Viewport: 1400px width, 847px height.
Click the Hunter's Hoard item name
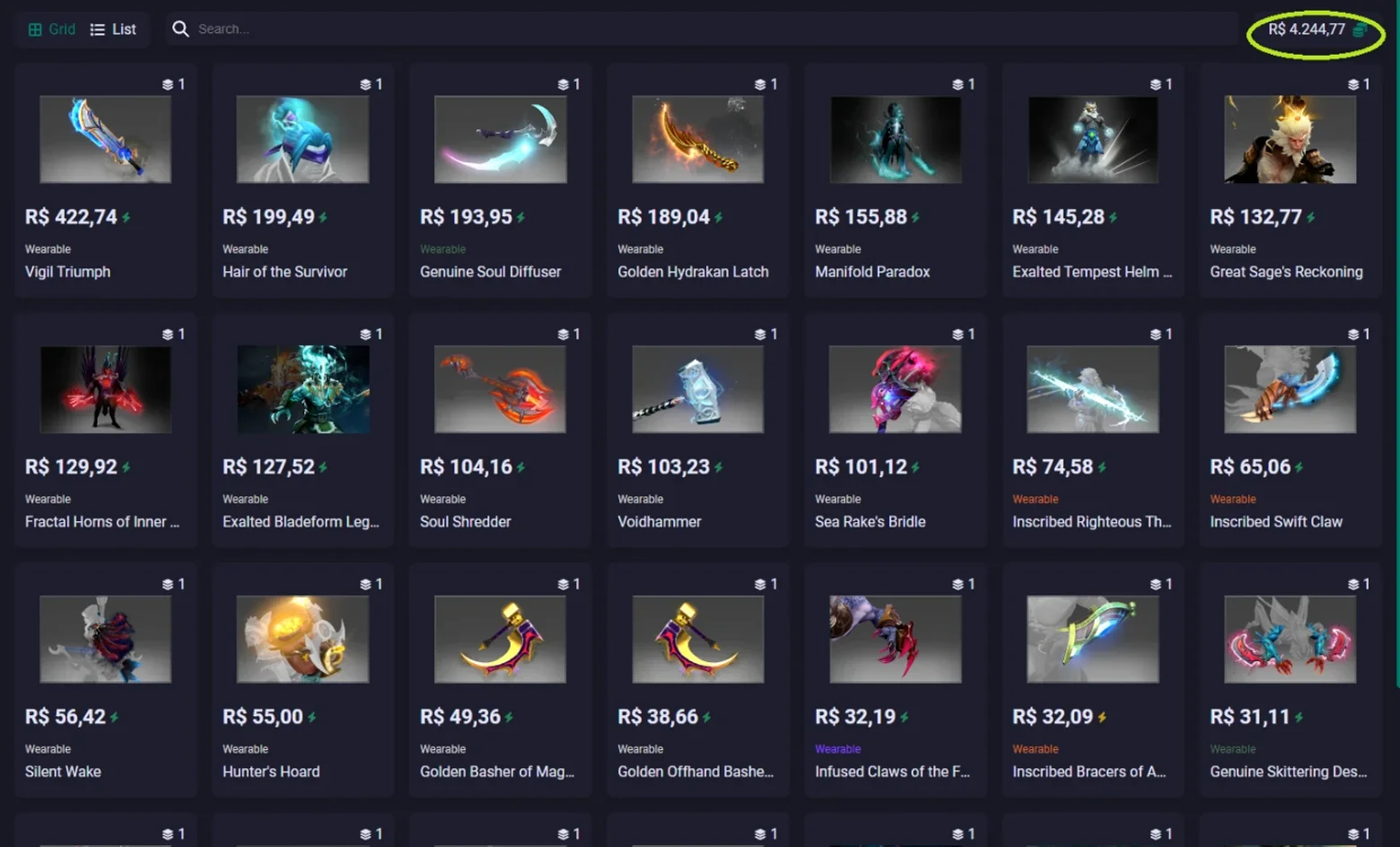tap(271, 772)
